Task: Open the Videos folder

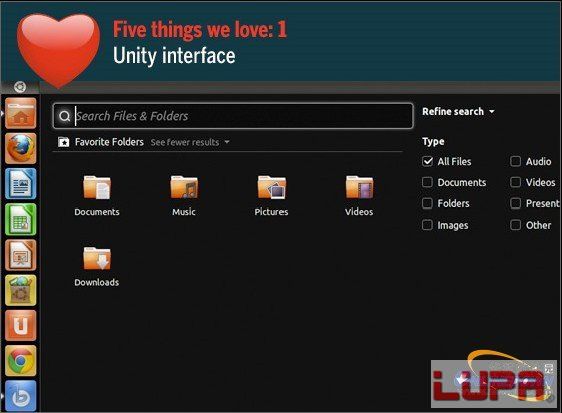Action: click(359, 196)
